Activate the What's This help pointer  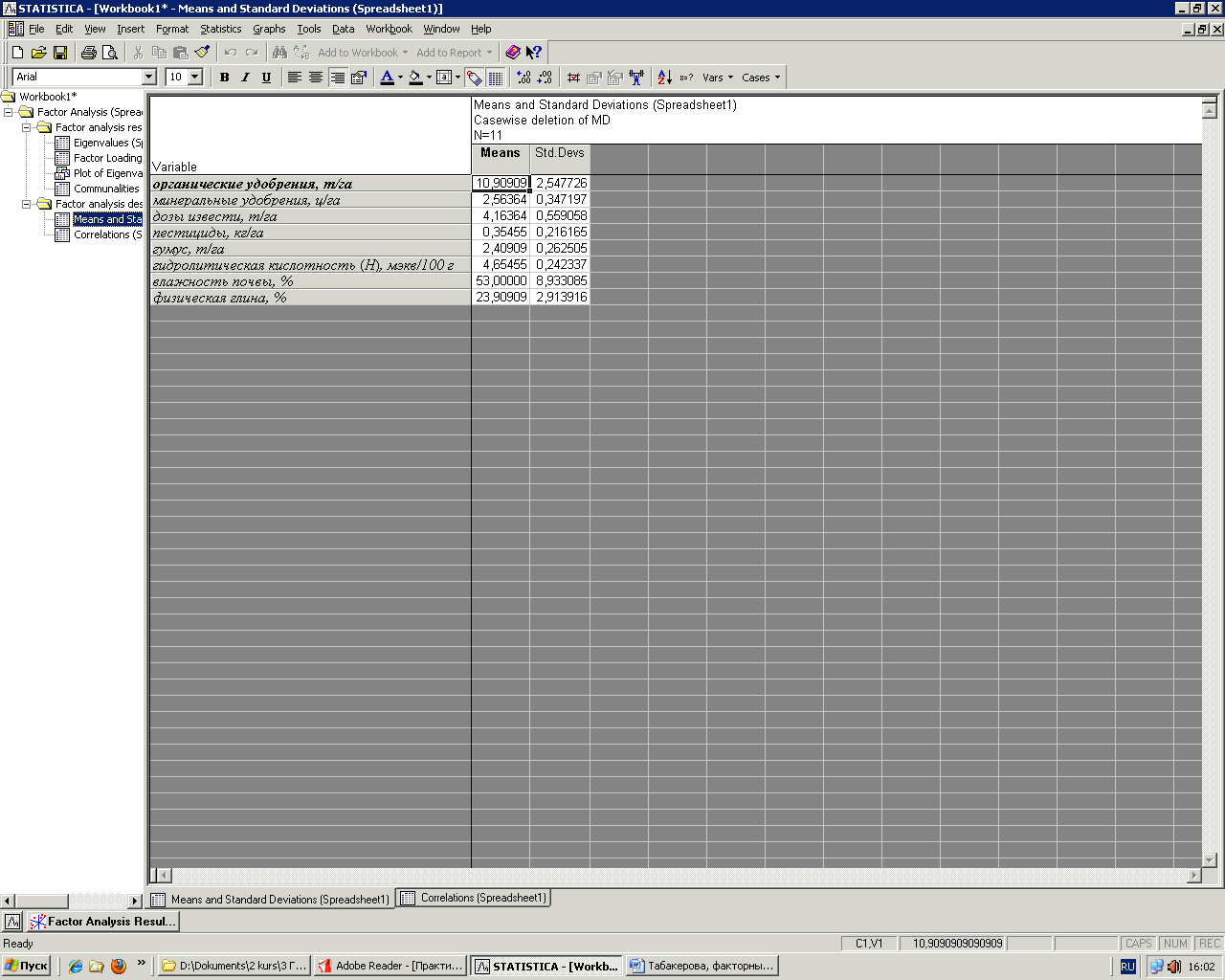[x=534, y=53]
